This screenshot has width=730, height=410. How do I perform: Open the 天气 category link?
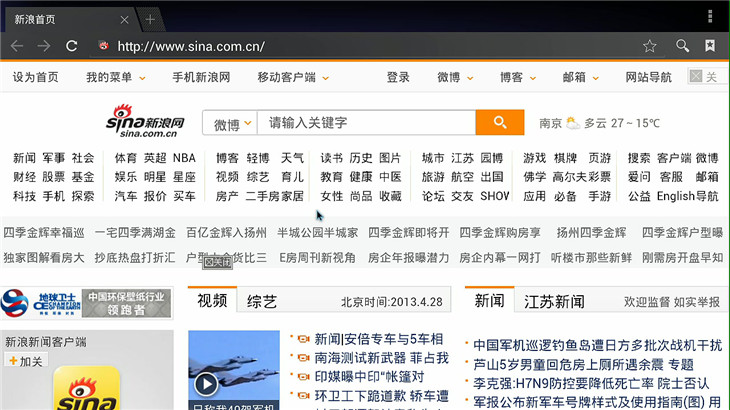pos(292,158)
